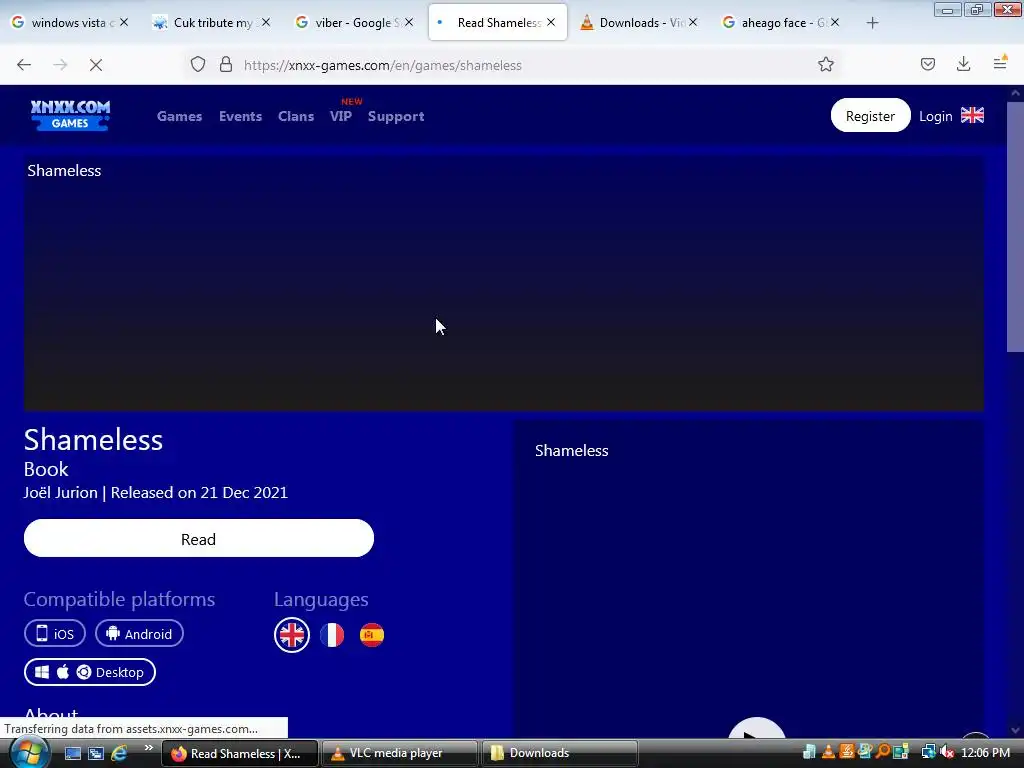The height and width of the screenshot is (768, 1024).
Task: Open the Firefox hamburger application menu
Action: click(1000, 63)
